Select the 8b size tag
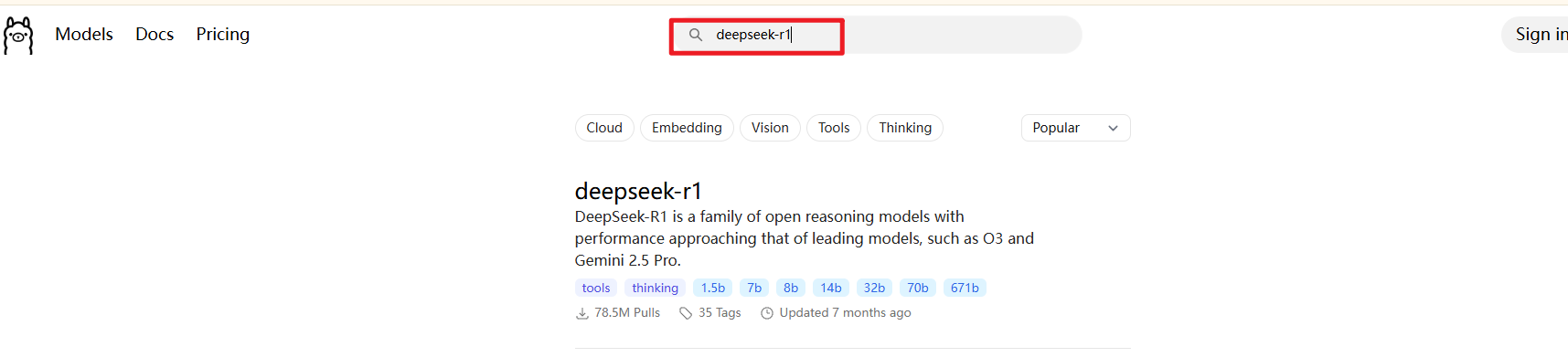 791,288
